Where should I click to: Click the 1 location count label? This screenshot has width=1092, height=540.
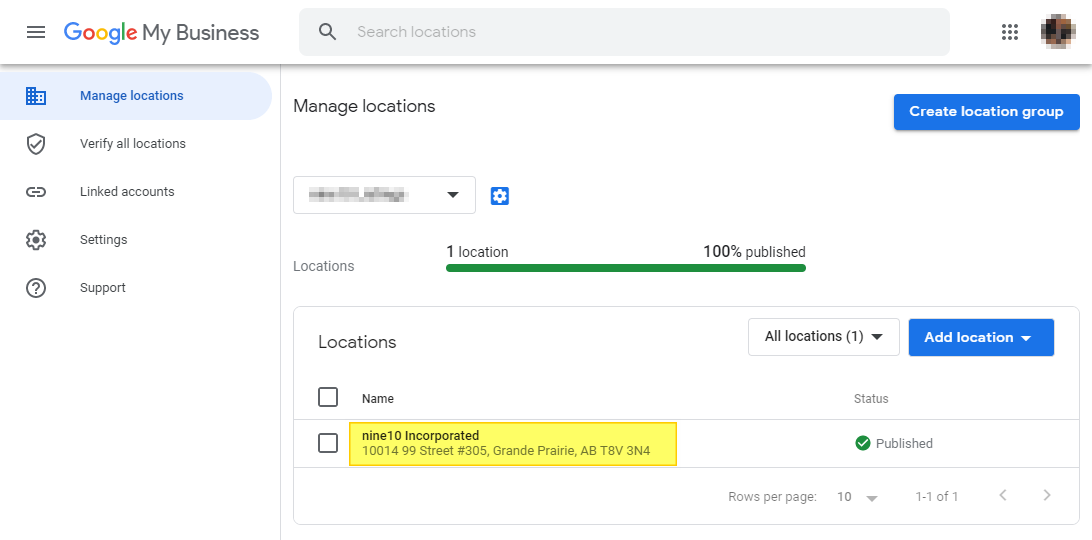pyautogui.click(x=477, y=252)
